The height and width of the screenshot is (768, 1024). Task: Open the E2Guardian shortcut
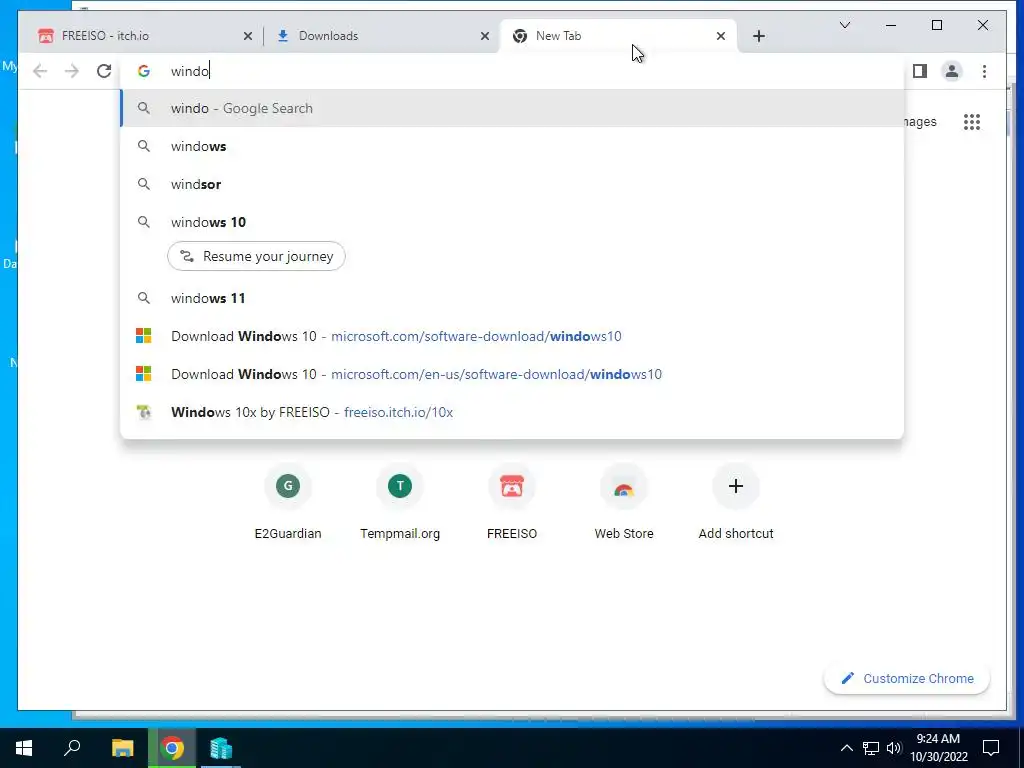tap(288, 503)
